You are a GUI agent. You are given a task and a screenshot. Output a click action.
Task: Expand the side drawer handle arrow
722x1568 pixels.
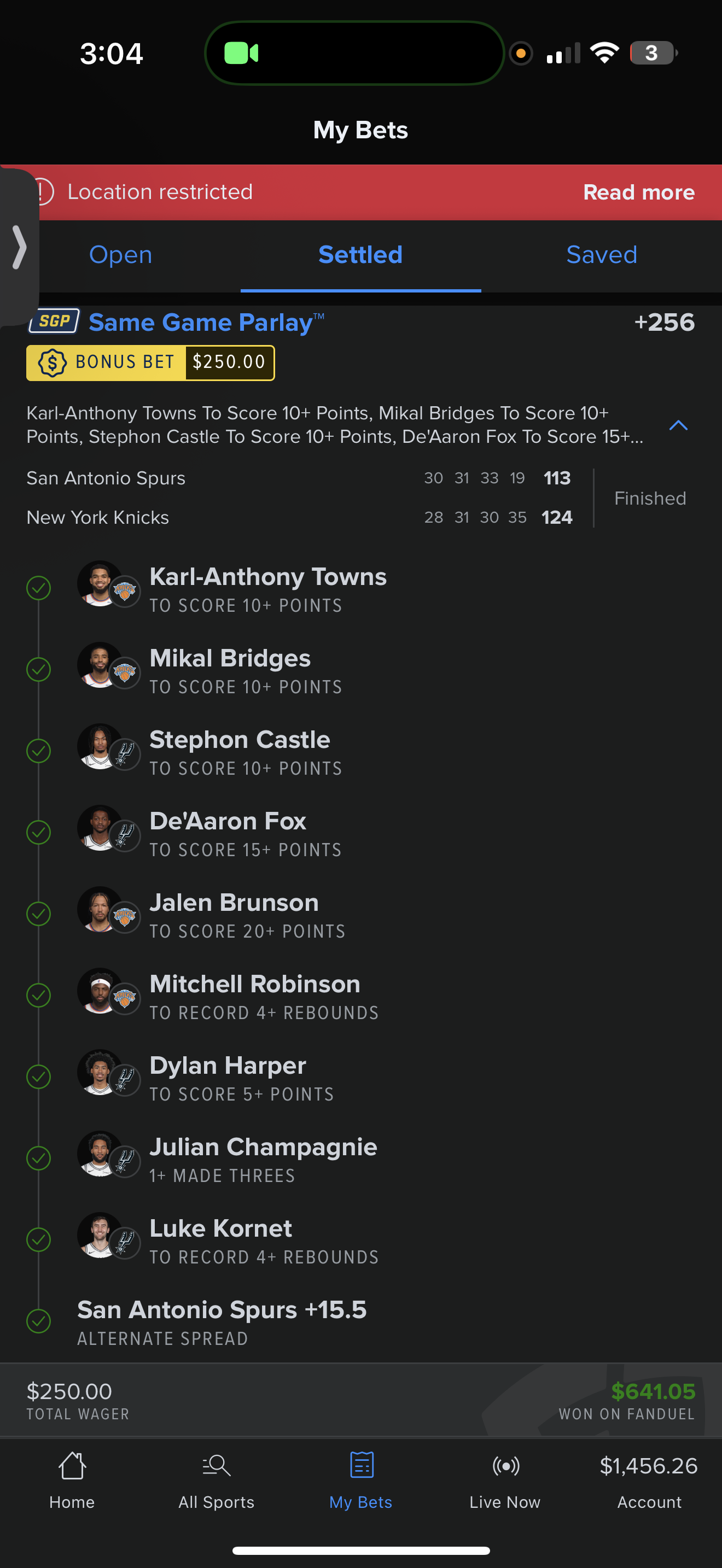20,247
